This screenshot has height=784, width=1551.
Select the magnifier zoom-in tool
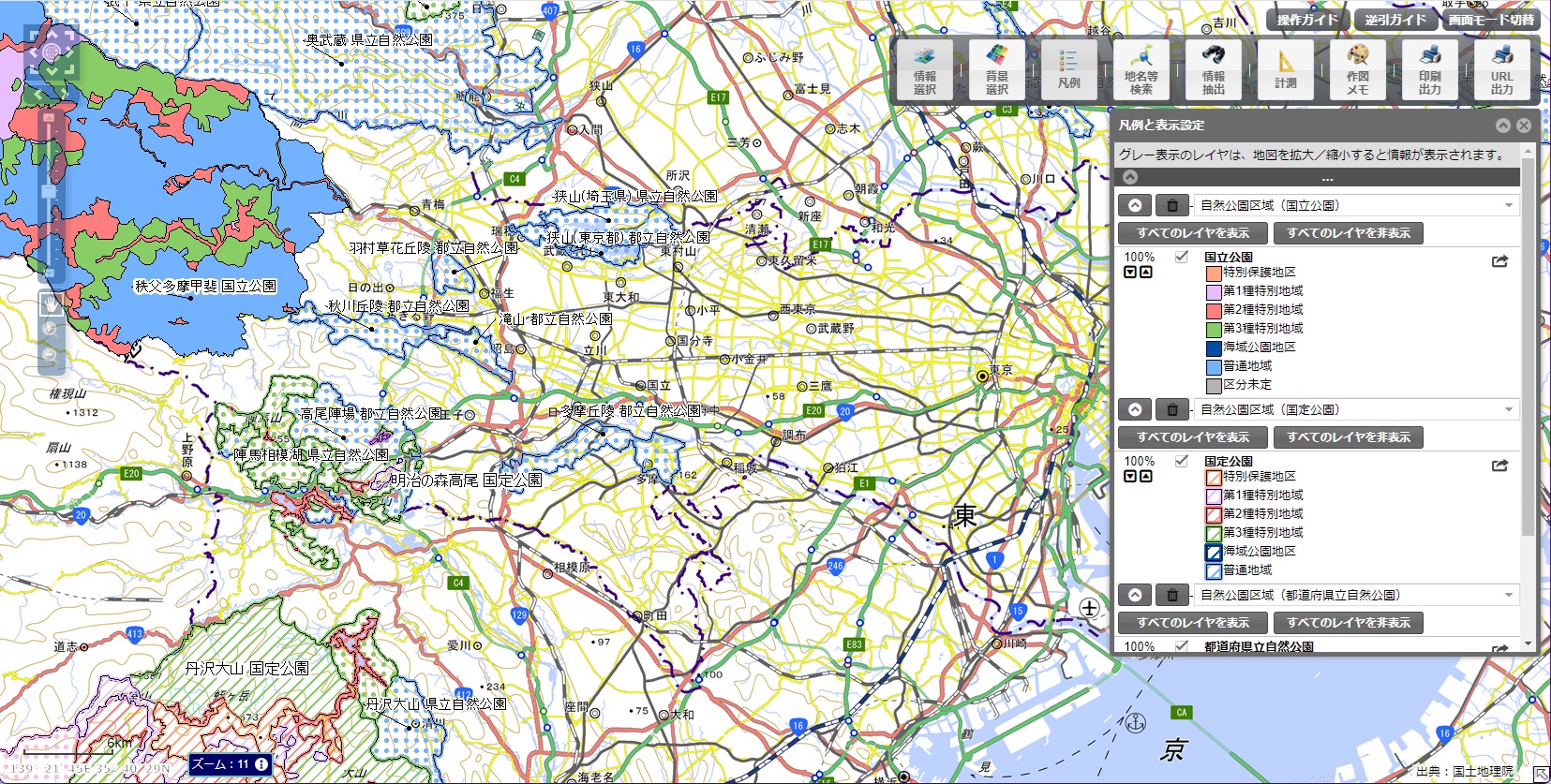click(51, 330)
